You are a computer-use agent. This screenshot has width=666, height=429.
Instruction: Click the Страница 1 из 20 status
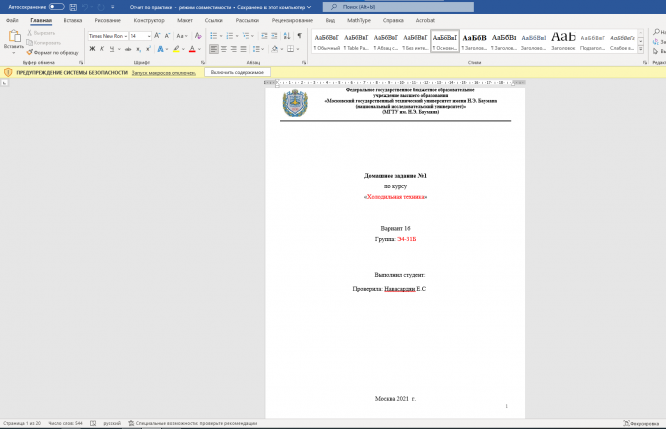tap(22, 423)
